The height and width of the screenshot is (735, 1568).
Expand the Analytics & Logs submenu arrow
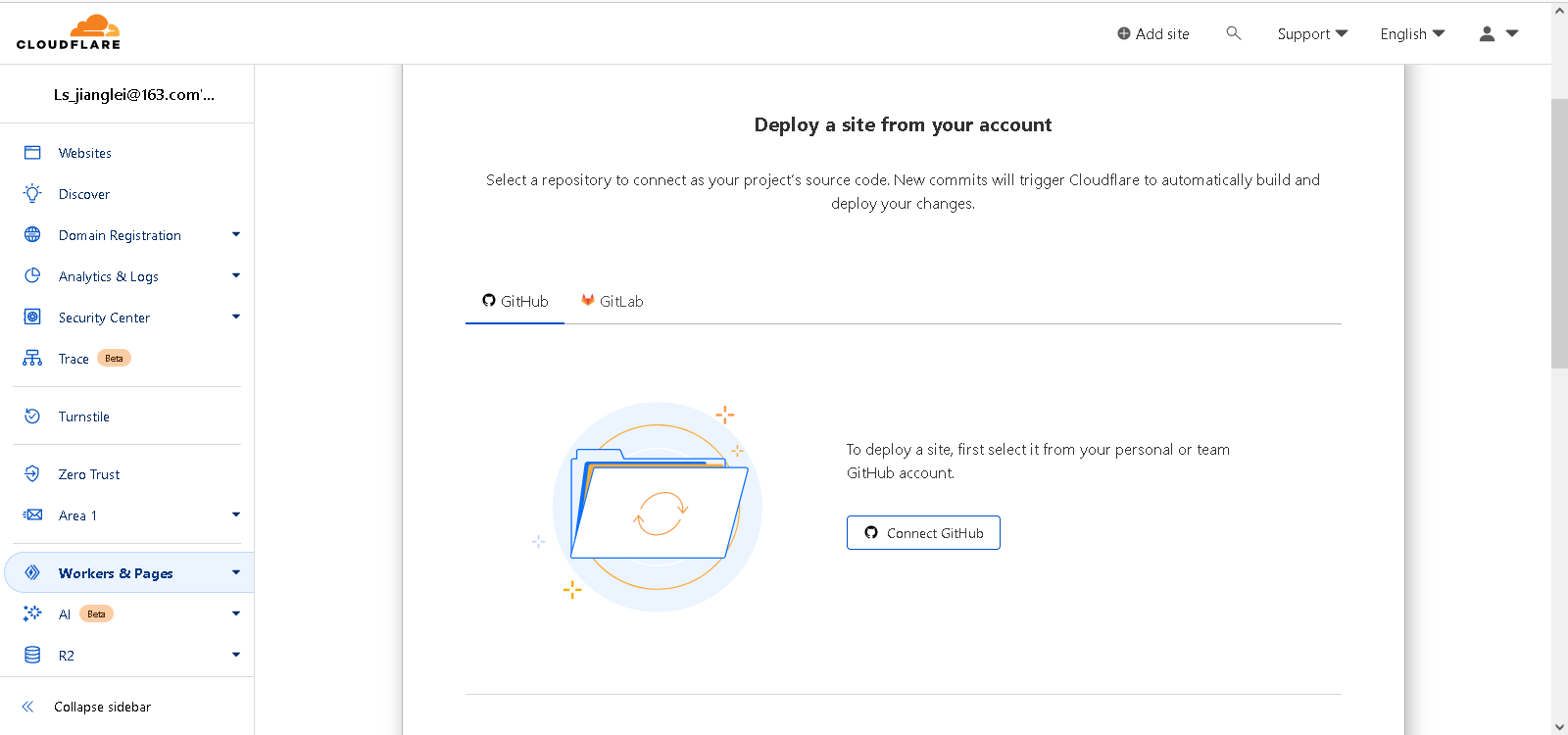coord(236,276)
